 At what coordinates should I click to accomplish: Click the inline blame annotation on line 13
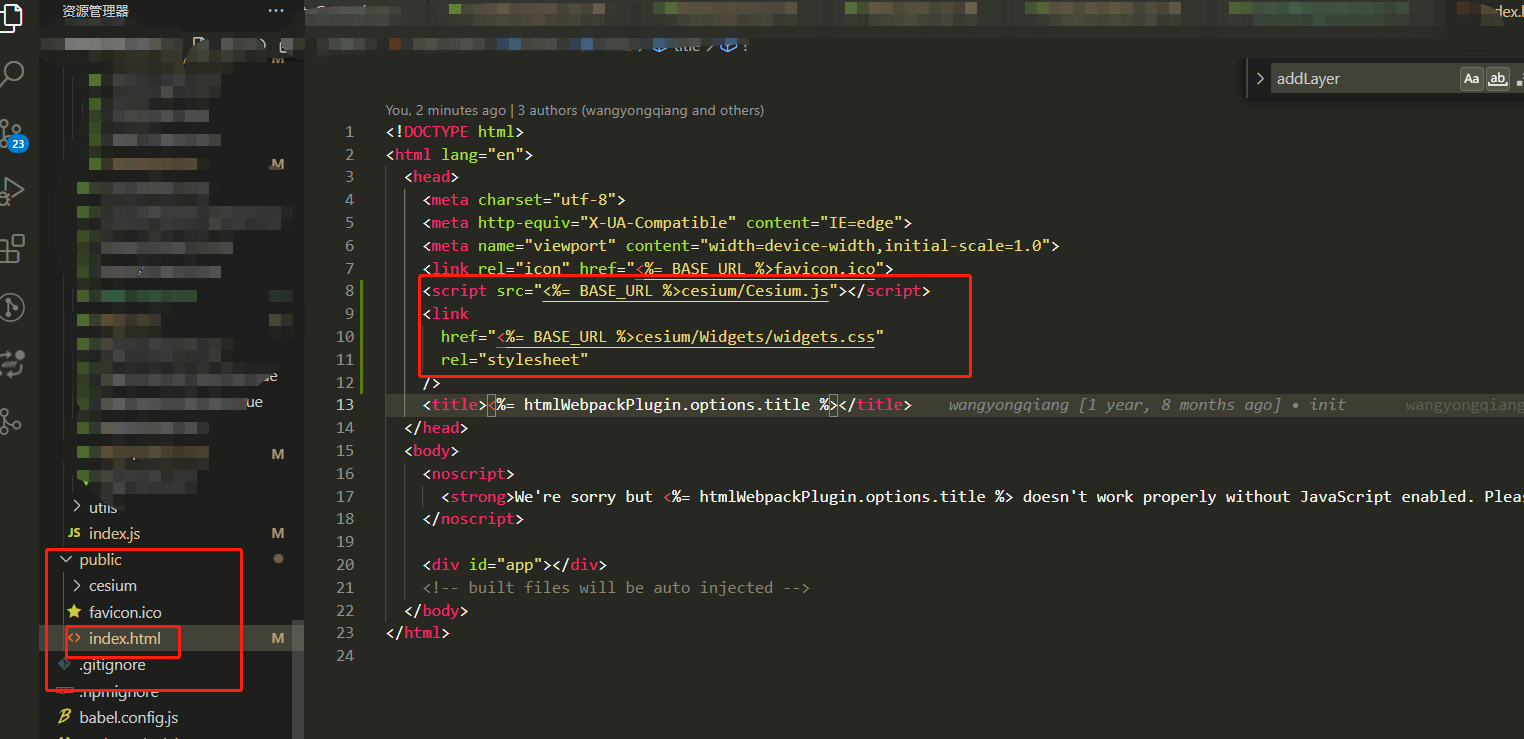pyautogui.click(x=1147, y=405)
